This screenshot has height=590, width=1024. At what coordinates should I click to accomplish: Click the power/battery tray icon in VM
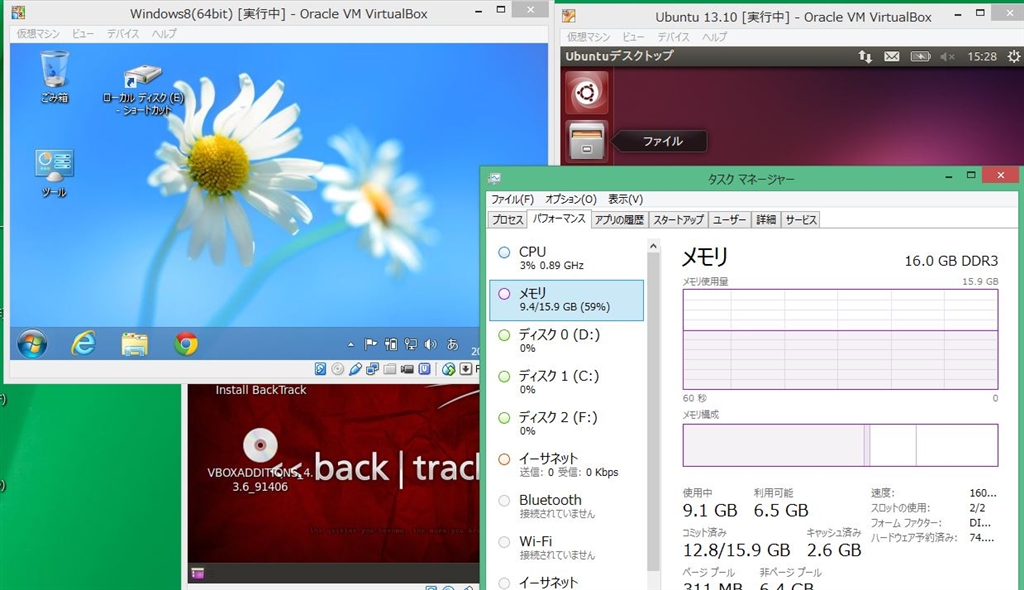391,344
